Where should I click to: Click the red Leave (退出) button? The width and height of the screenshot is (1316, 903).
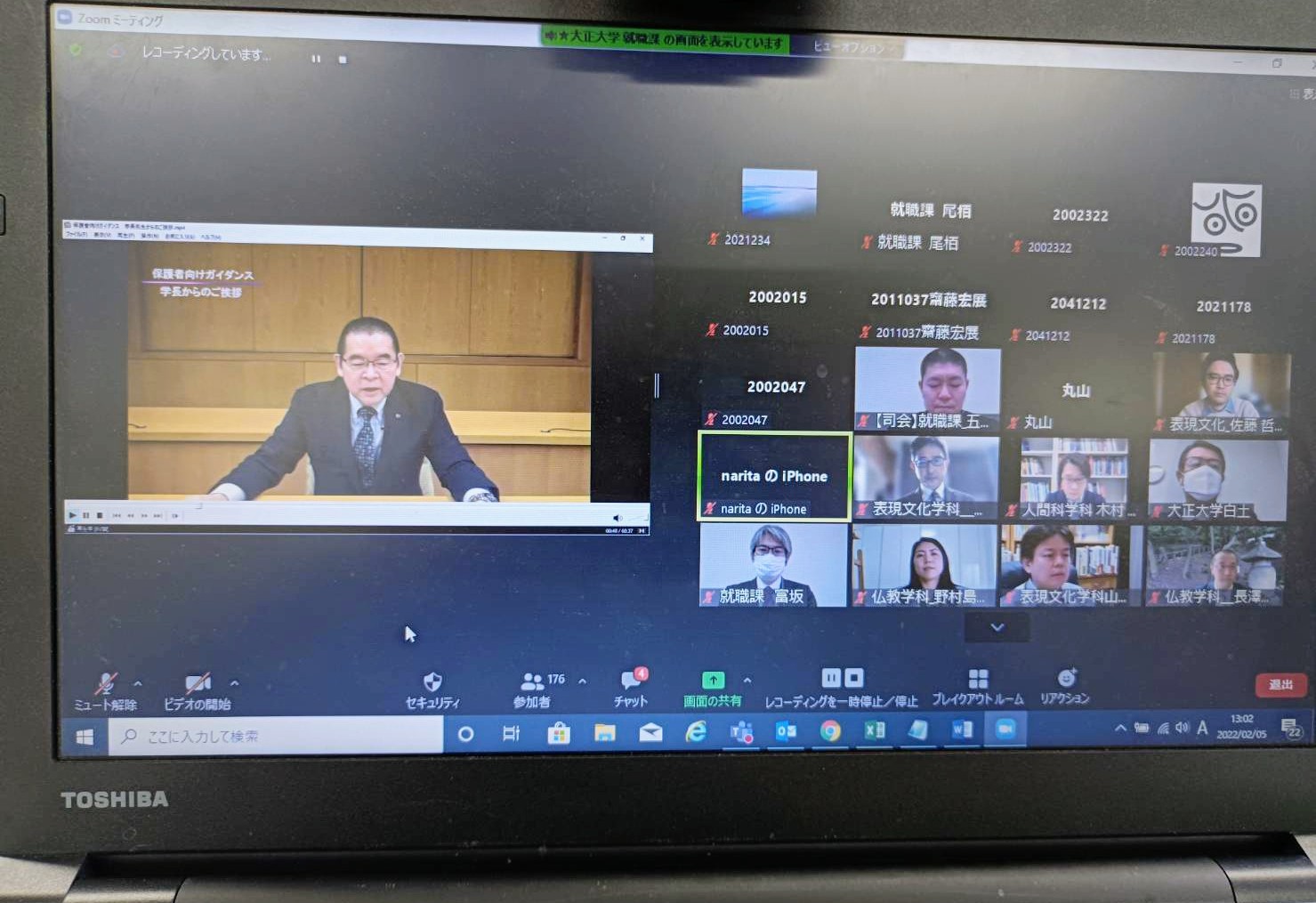point(1280,684)
